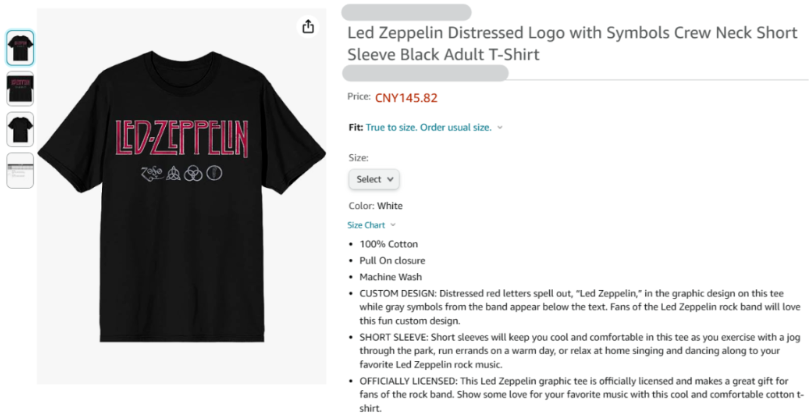Expand the Fit details chevron arrow

click(x=500, y=128)
